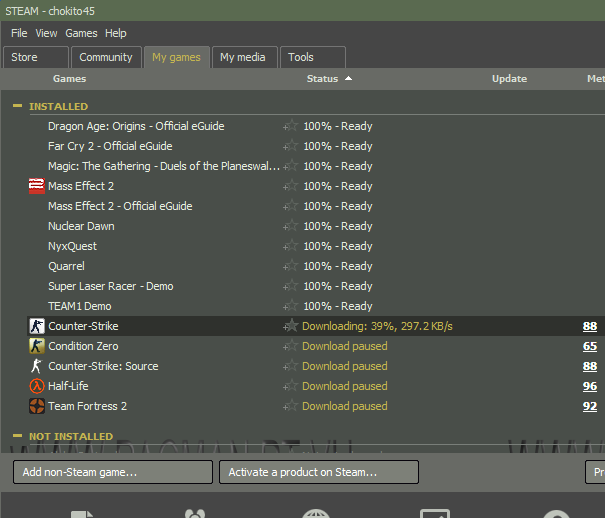Collapse the NOT INSTALLED section

pos(17,436)
